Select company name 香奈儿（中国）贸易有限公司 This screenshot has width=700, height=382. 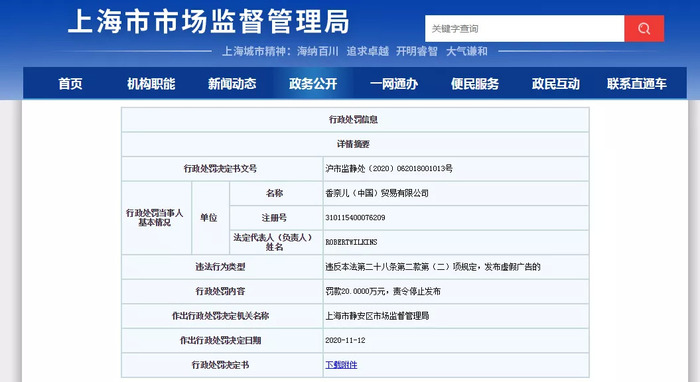pos(377,193)
